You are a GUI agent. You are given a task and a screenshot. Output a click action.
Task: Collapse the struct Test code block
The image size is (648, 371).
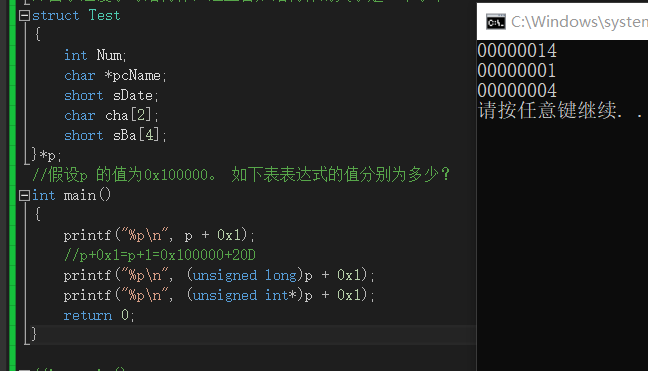click(24, 16)
